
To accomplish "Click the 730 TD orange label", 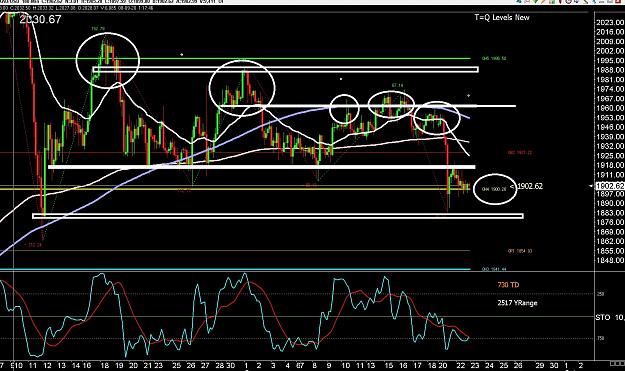I will [x=508, y=285].
